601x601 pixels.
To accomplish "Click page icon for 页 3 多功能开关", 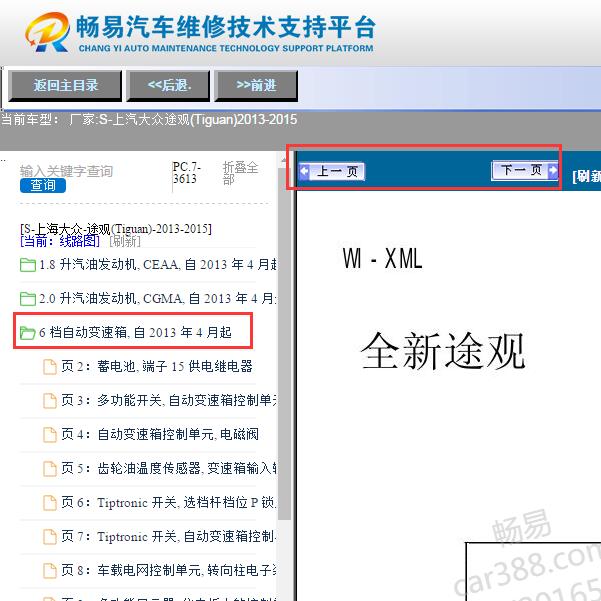I will point(50,401).
